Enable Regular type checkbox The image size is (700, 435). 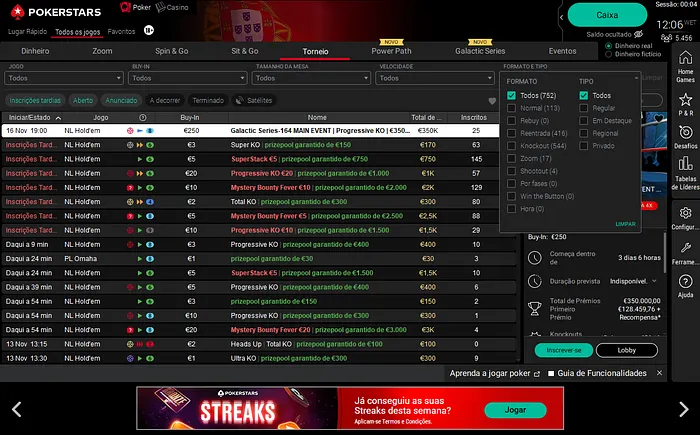583,108
